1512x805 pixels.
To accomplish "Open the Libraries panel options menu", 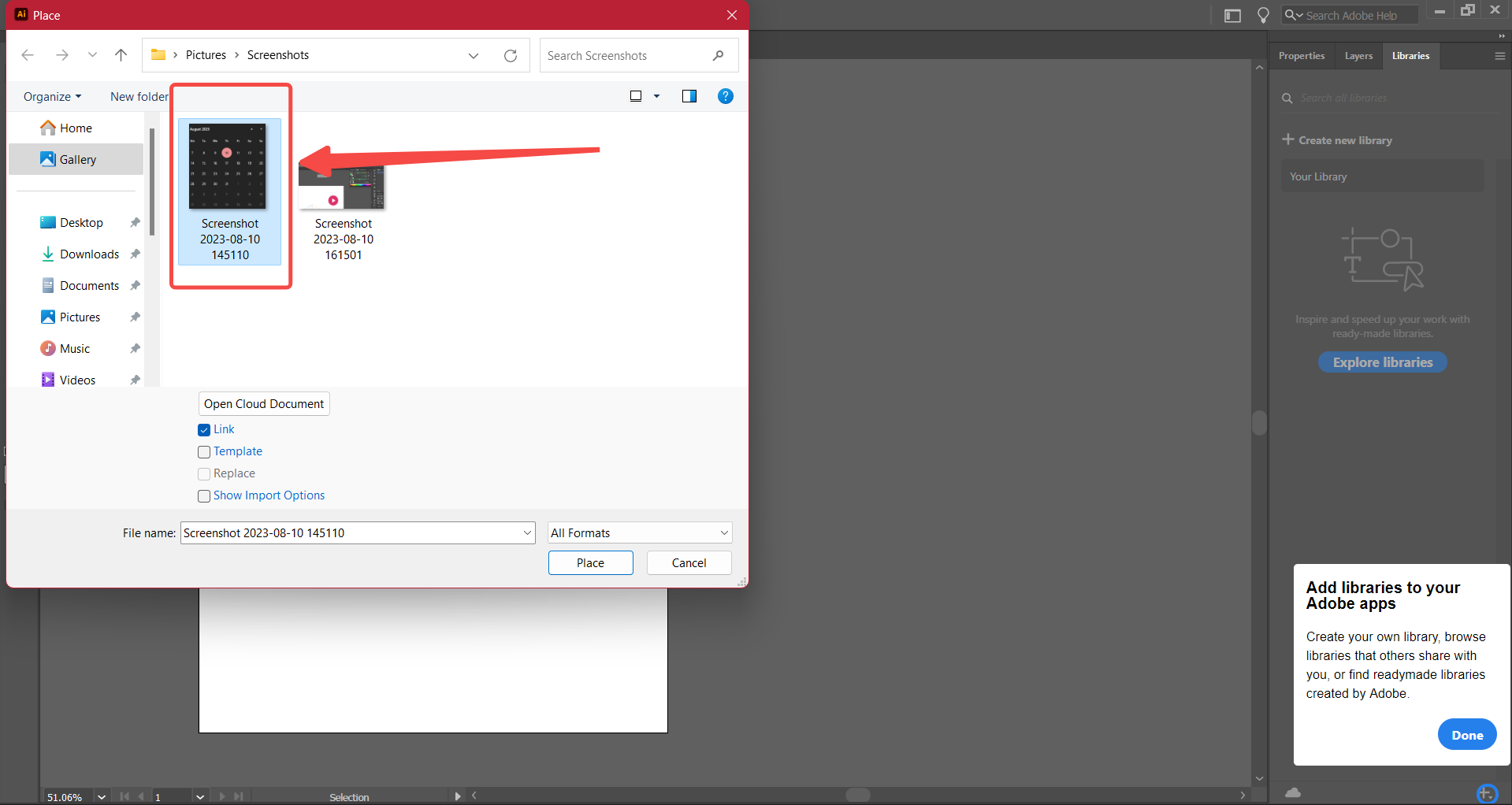I will pyautogui.click(x=1500, y=56).
